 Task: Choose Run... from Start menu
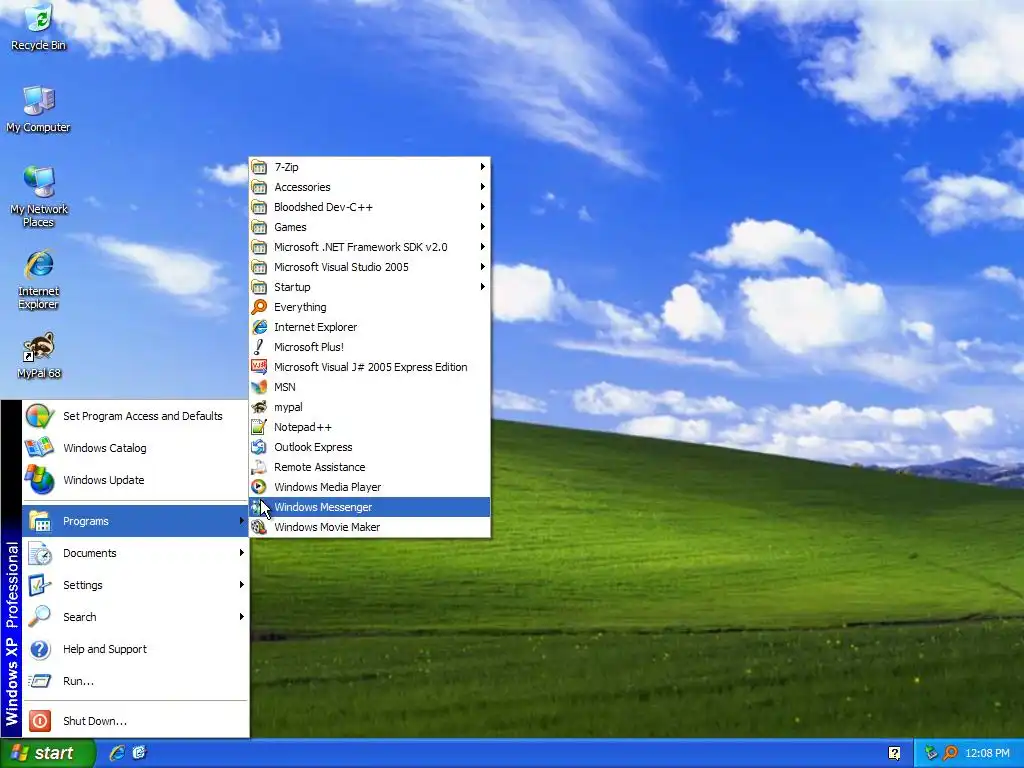pyautogui.click(x=135, y=681)
